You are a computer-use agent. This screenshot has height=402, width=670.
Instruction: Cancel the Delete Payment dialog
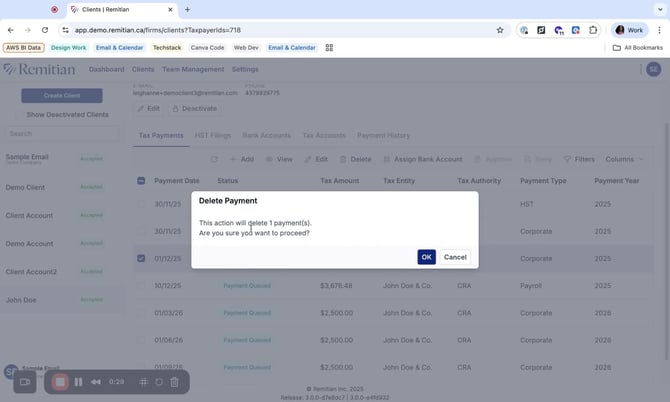(455, 257)
